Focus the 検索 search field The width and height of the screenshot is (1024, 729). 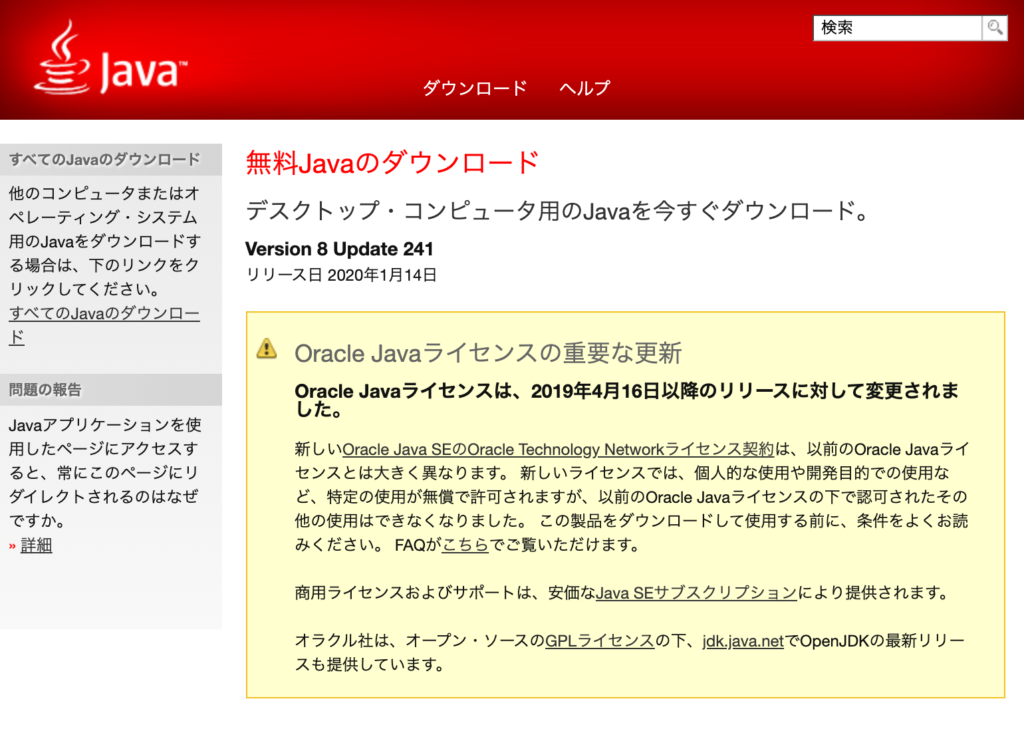(x=897, y=27)
